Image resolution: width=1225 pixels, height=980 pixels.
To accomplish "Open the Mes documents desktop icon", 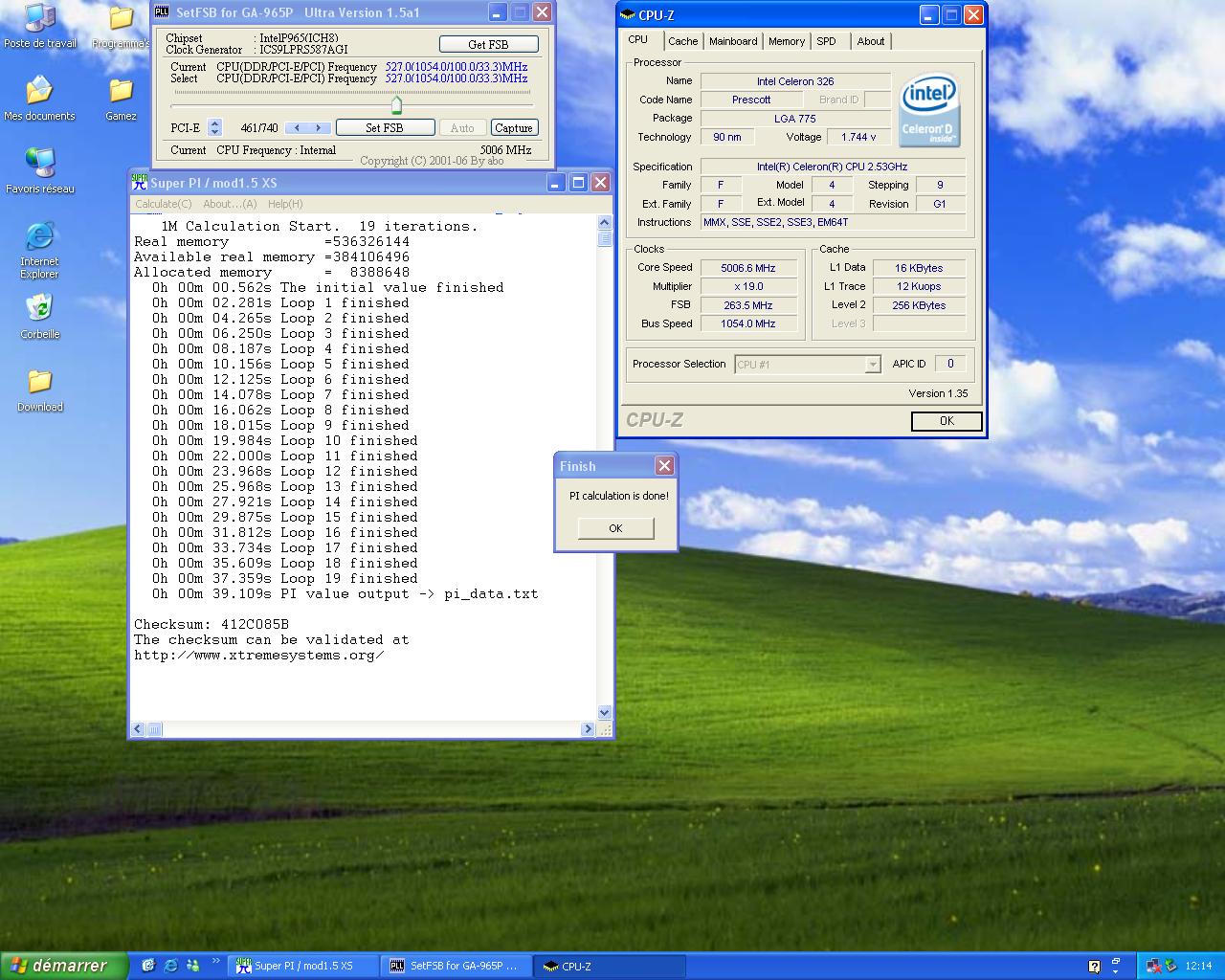I will 39,99.
